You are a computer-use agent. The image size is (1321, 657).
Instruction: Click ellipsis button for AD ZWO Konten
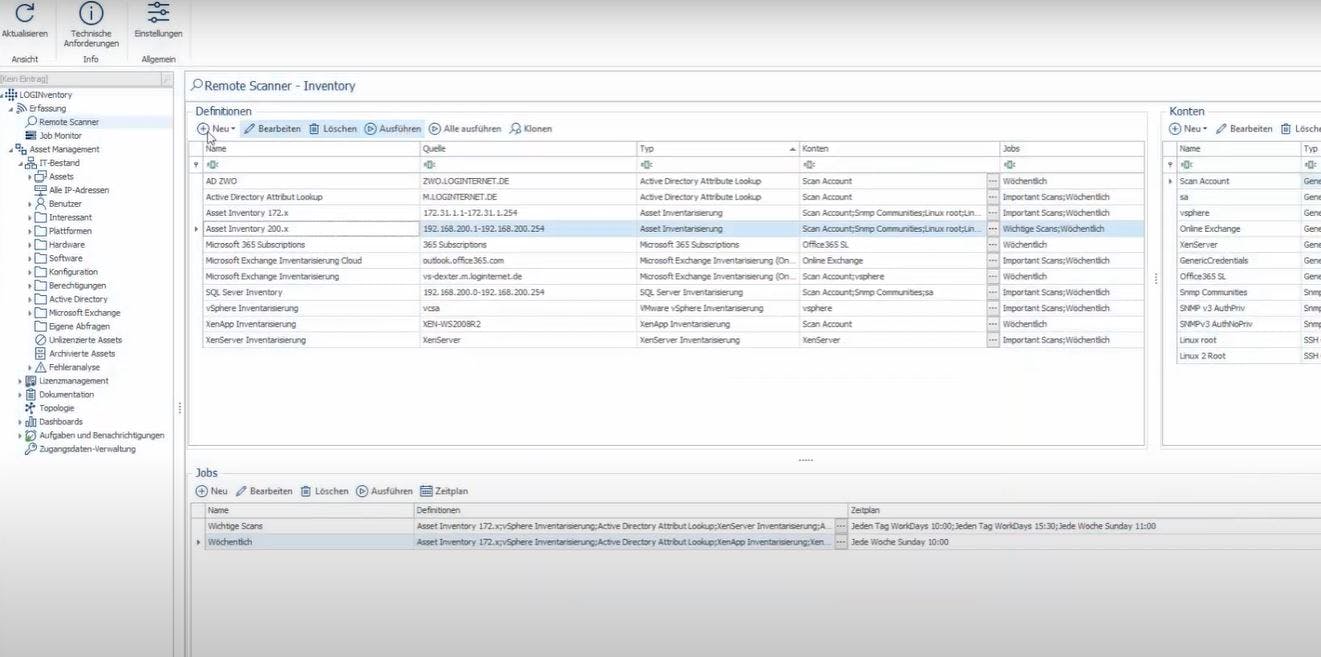(x=993, y=181)
